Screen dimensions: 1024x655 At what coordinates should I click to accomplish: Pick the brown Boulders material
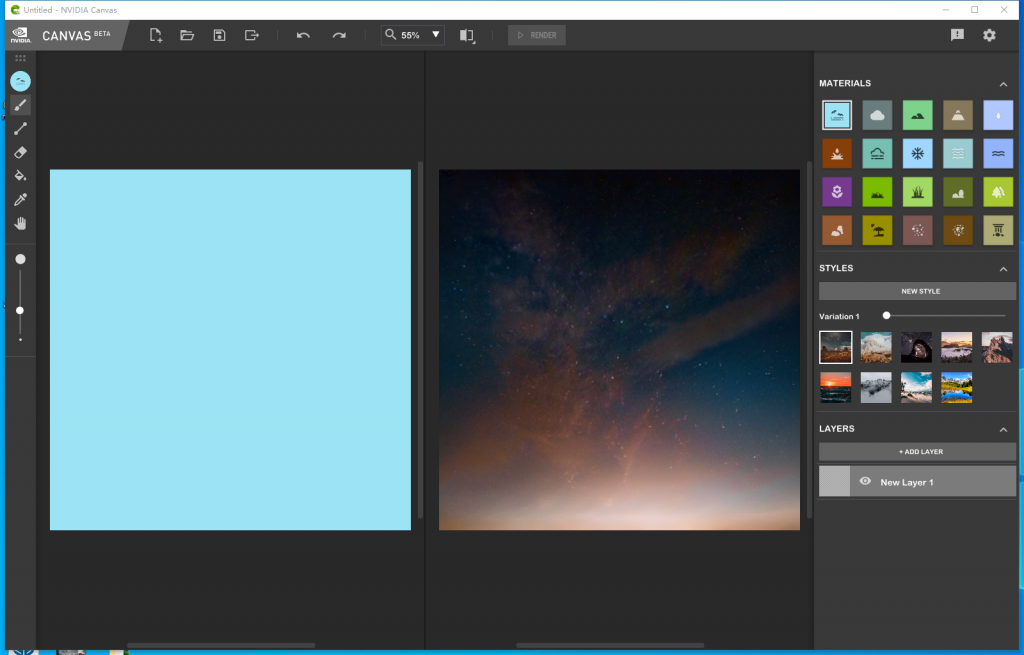(837, 231)
